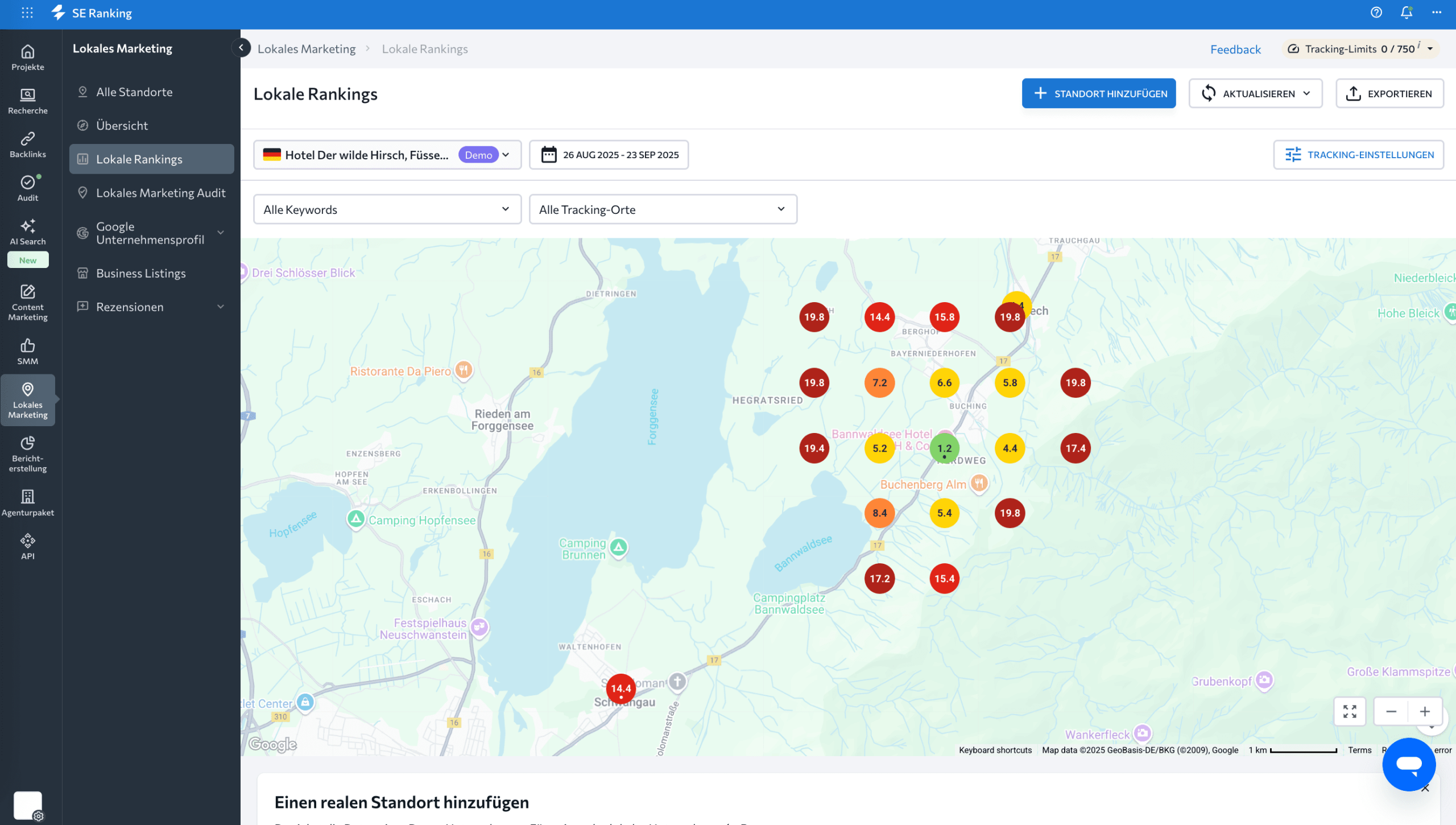The image size is (1456, 825).
Task: Open the help question mark icon
Action: pyautogui.click(x=1376, y=13)
